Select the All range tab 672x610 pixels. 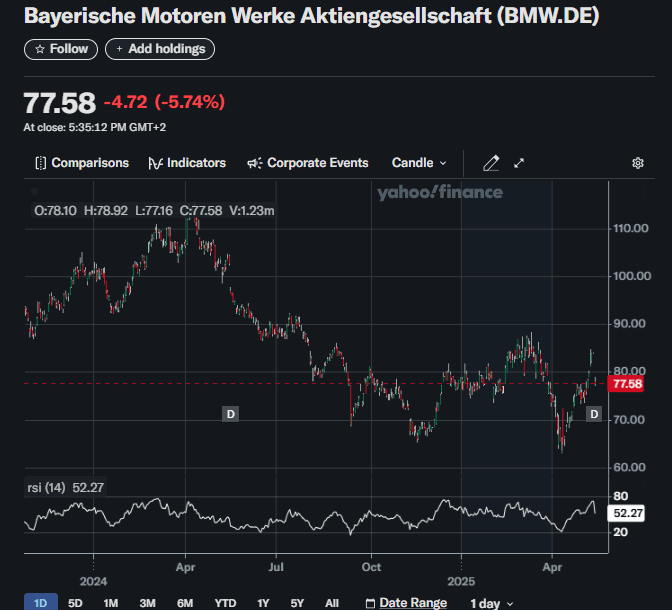point(332,603)
